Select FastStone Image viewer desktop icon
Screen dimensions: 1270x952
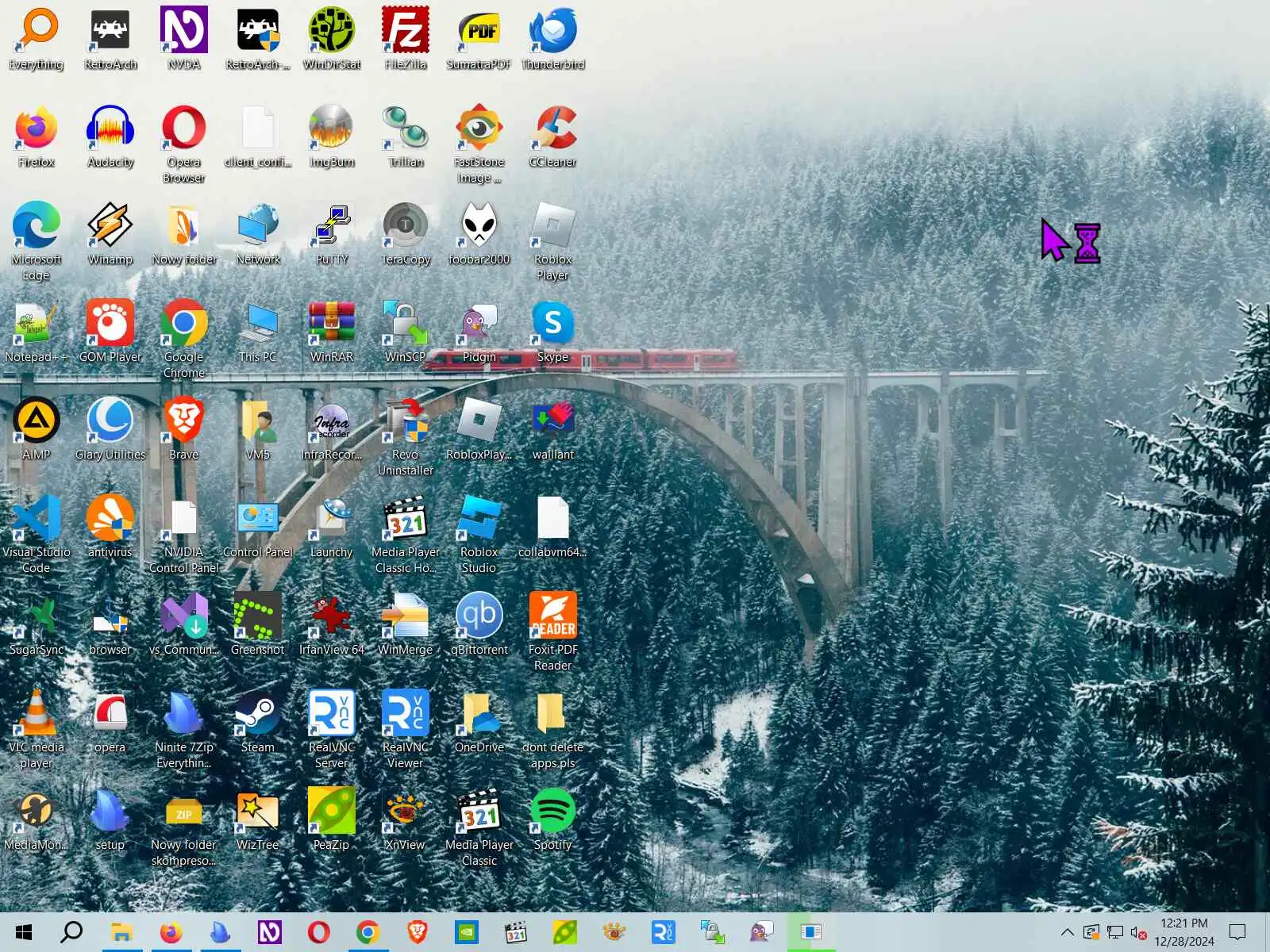point(479,144)
